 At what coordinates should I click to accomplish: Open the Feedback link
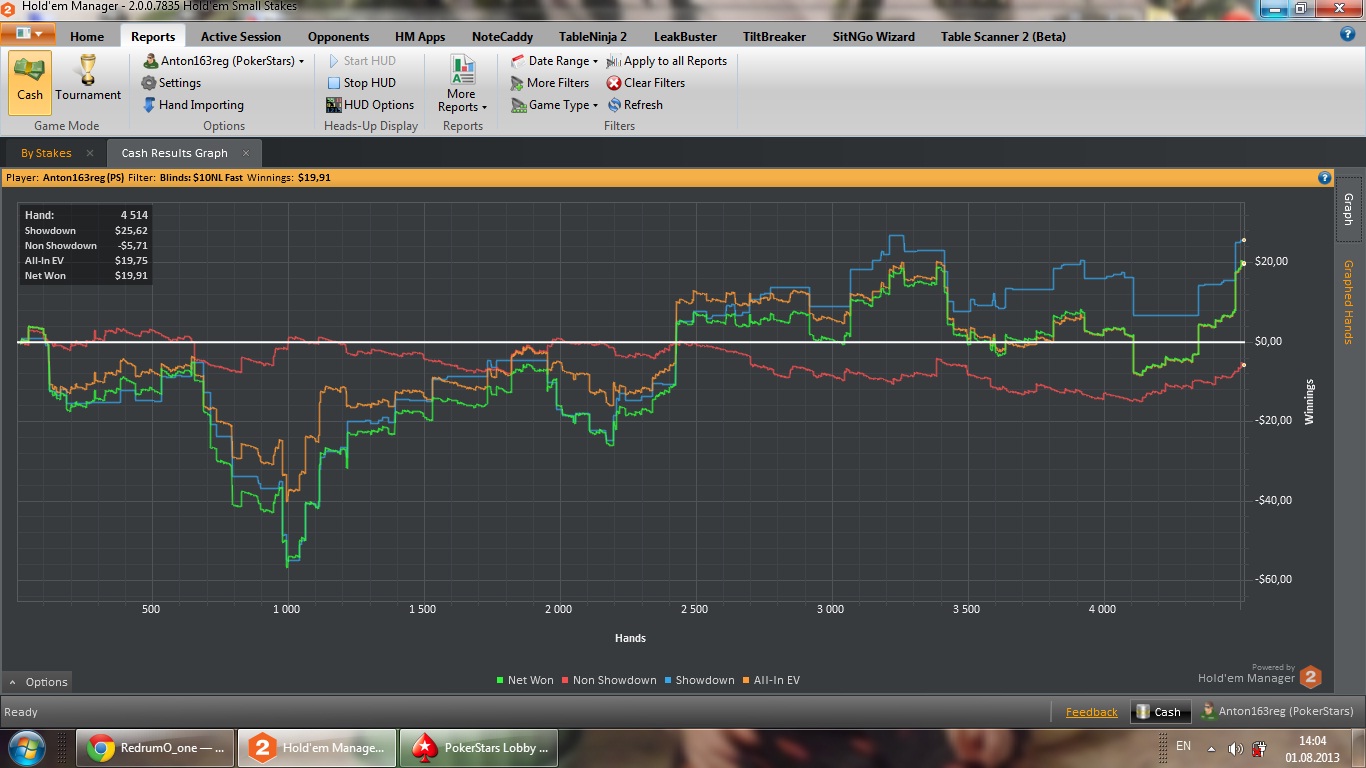(1091, 712)
